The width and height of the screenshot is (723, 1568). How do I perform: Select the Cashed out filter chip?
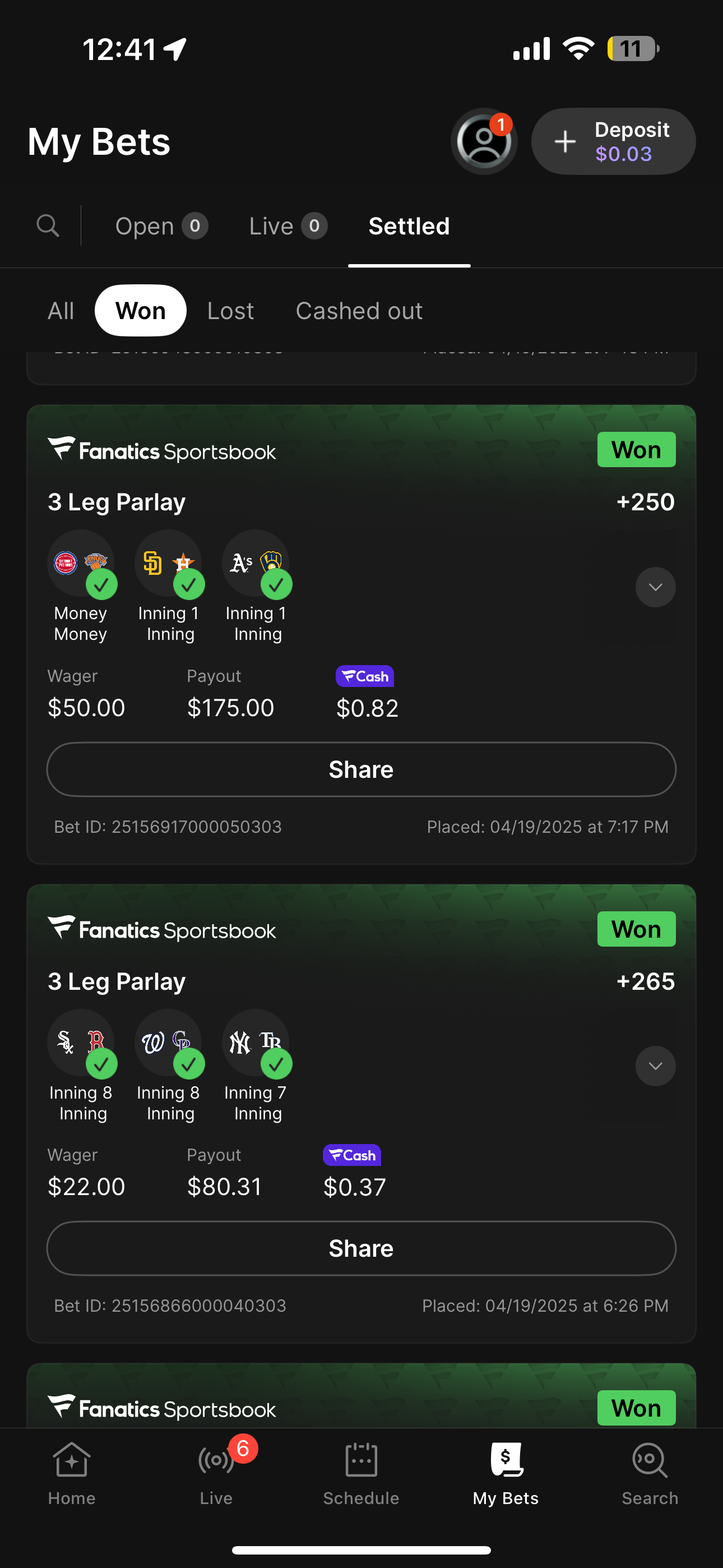[x=359, y=311]
